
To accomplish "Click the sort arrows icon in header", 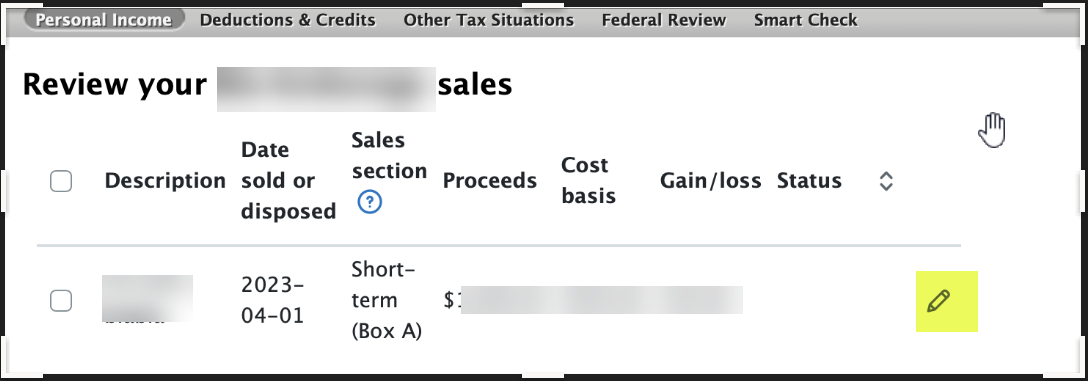I will (x=885, y=181).
